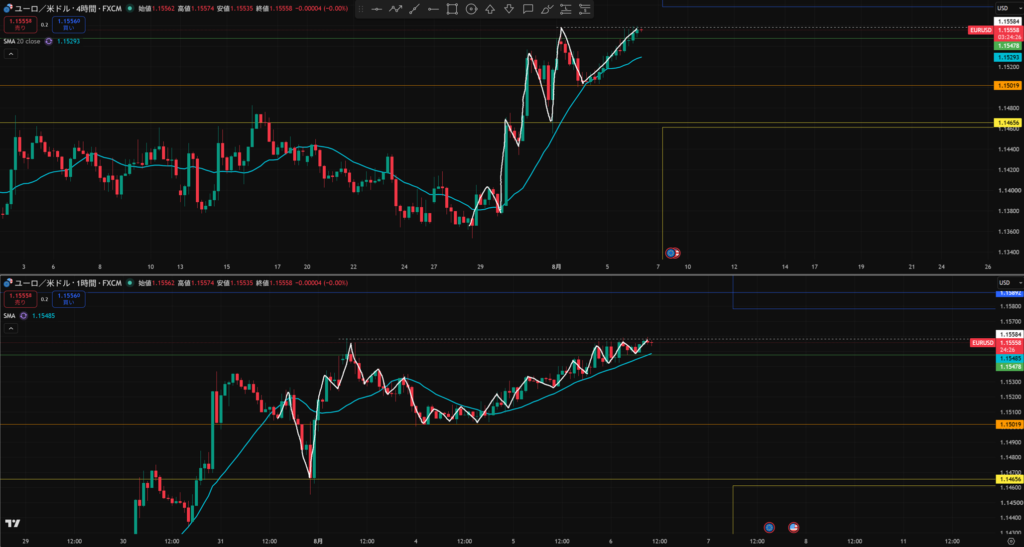Screen dimensions: 1024x547
Task: Select the arrow down marker tool
Action: point(509,9)
